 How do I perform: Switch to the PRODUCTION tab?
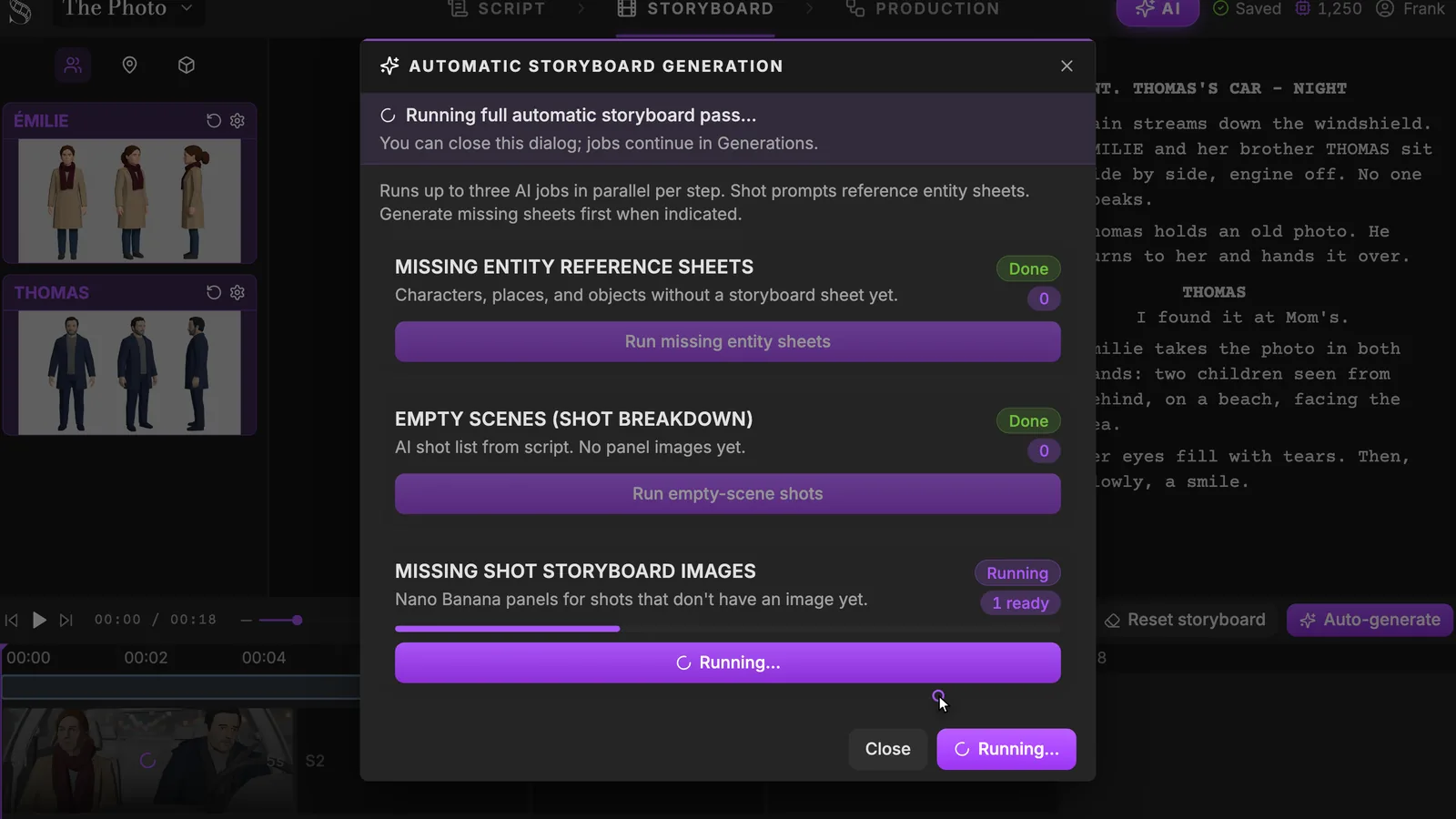923,9
